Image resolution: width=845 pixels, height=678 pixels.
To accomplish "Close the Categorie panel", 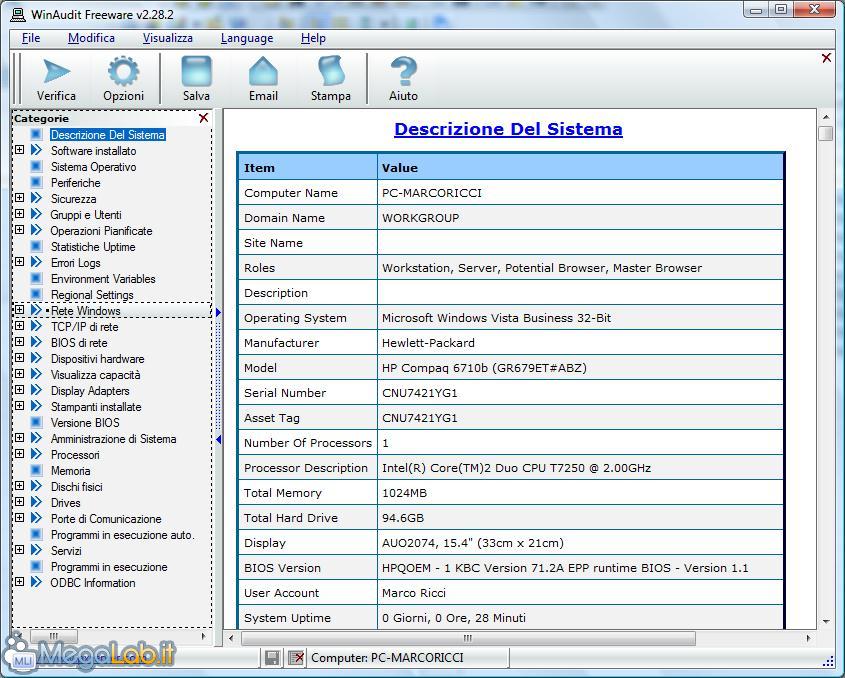I will click(203, 118).
